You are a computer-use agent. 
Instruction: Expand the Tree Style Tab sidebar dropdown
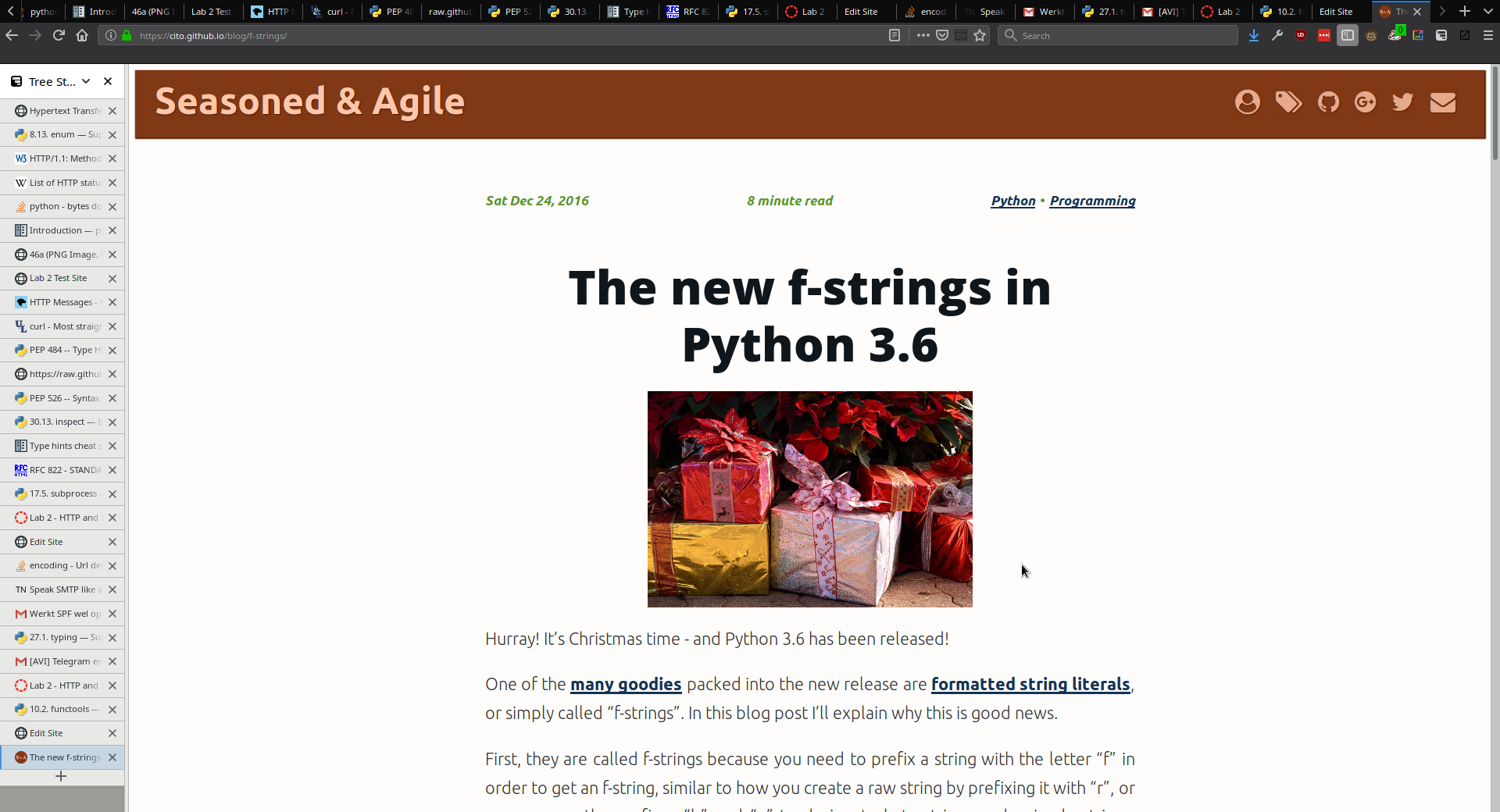[x=86, y=81]
